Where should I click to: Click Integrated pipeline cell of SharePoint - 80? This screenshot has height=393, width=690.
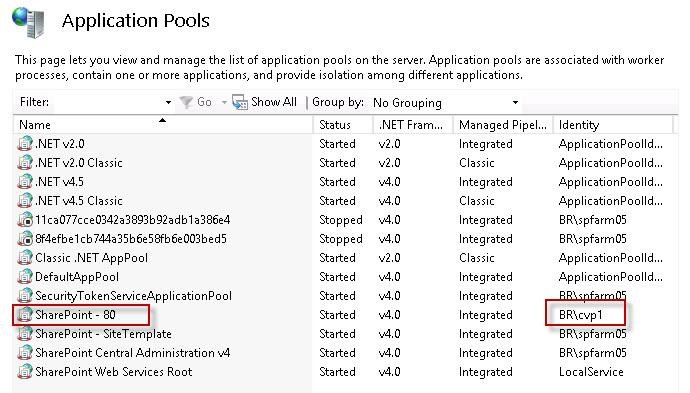tap(485, 315)
